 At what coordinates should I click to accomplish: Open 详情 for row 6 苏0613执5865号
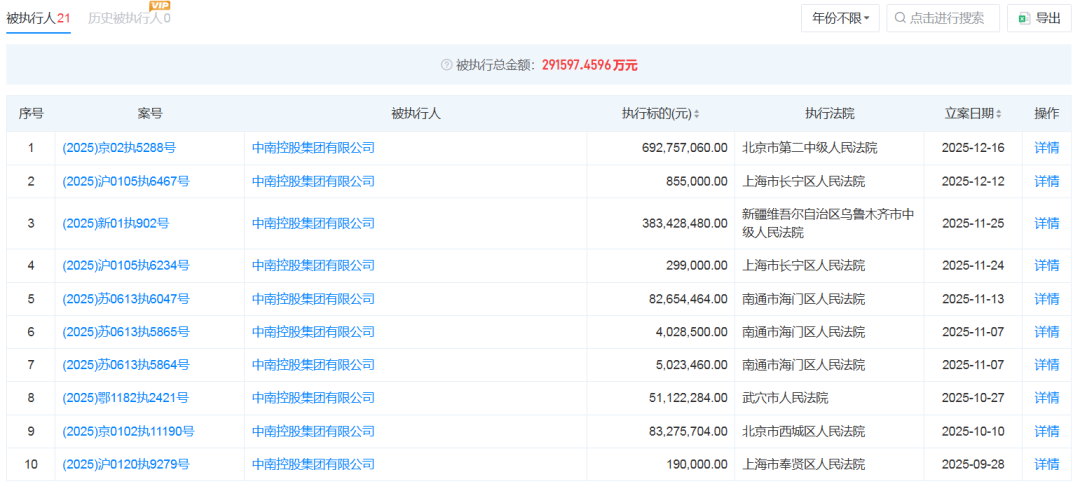(1046, 332)
